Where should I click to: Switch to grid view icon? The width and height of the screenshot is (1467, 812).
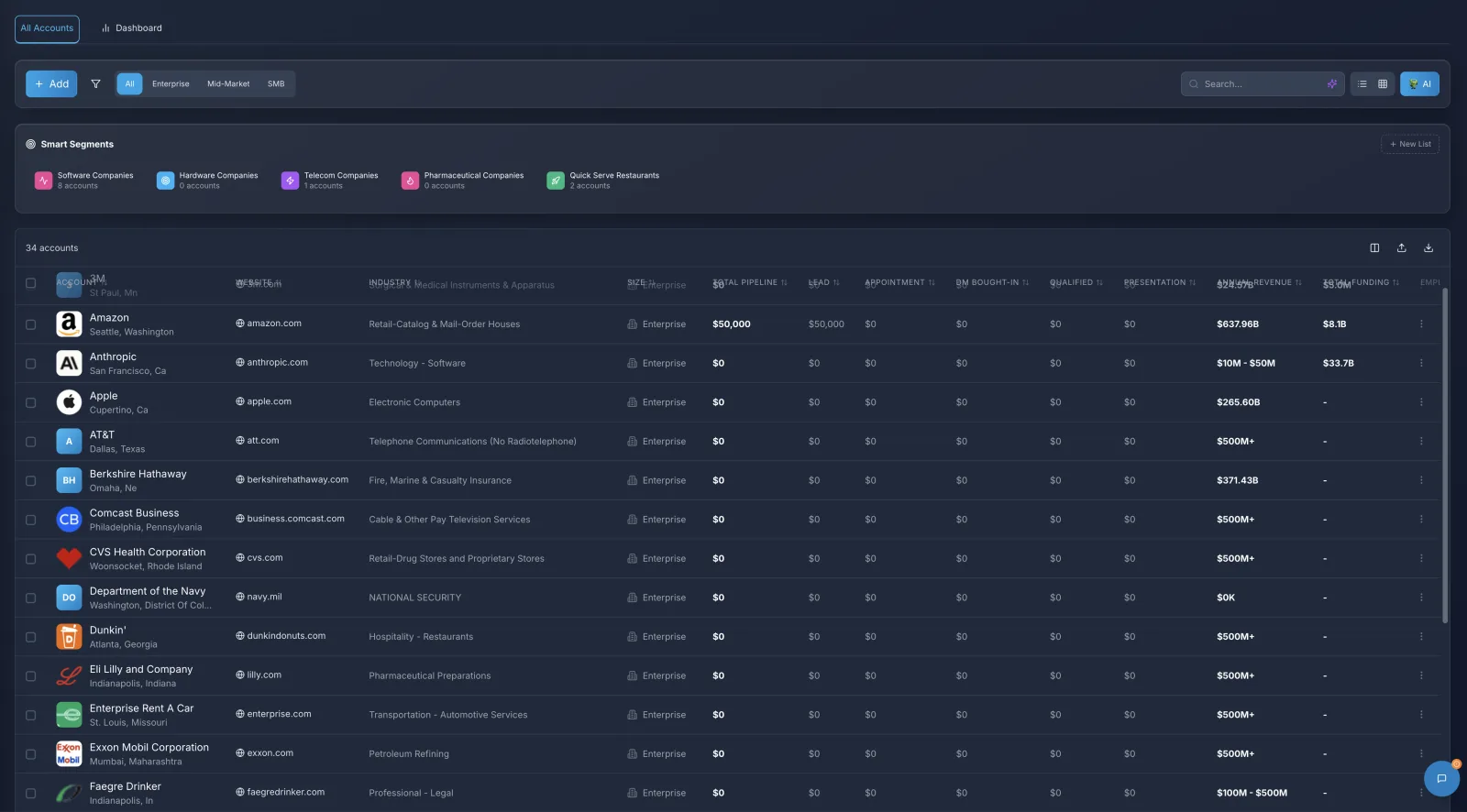pyautogui.click(x=1383, y=83)
